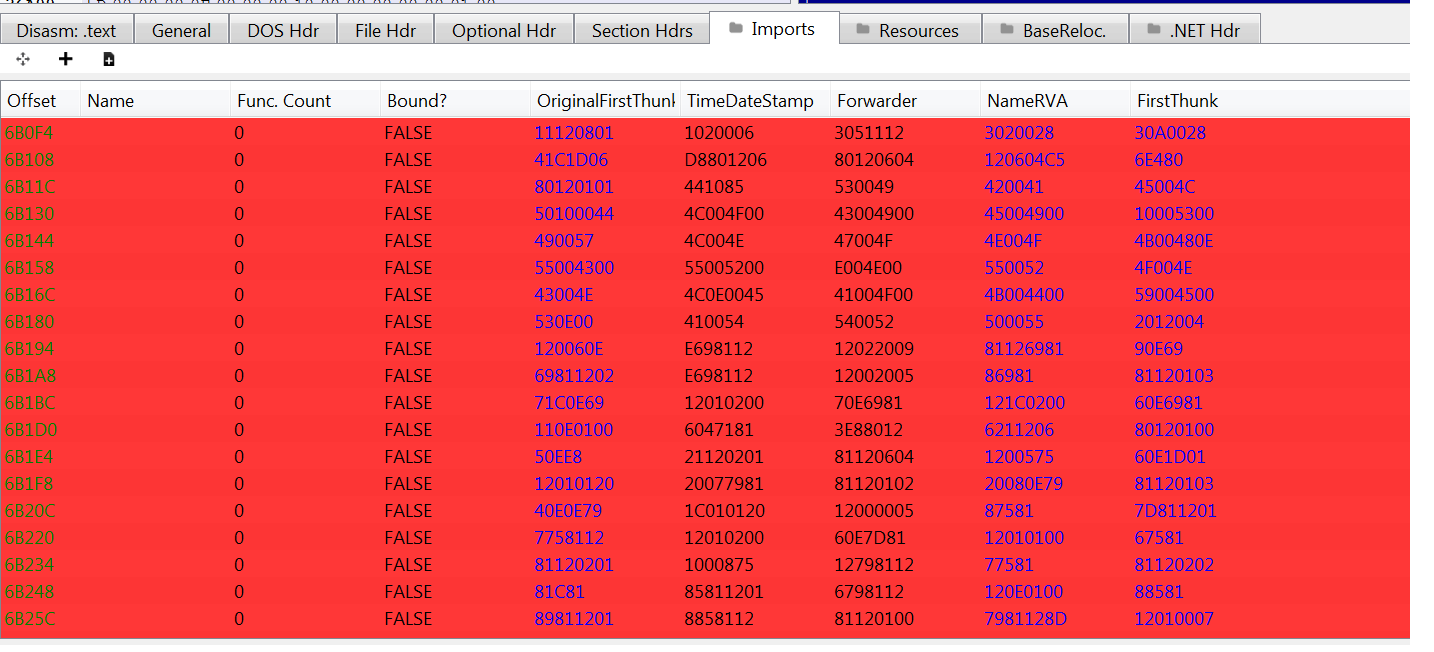The width and height of the screenshot is (1434, 652).
Task: Click OriginalFirstThunk value 50100044
Action: click(574, 214)
